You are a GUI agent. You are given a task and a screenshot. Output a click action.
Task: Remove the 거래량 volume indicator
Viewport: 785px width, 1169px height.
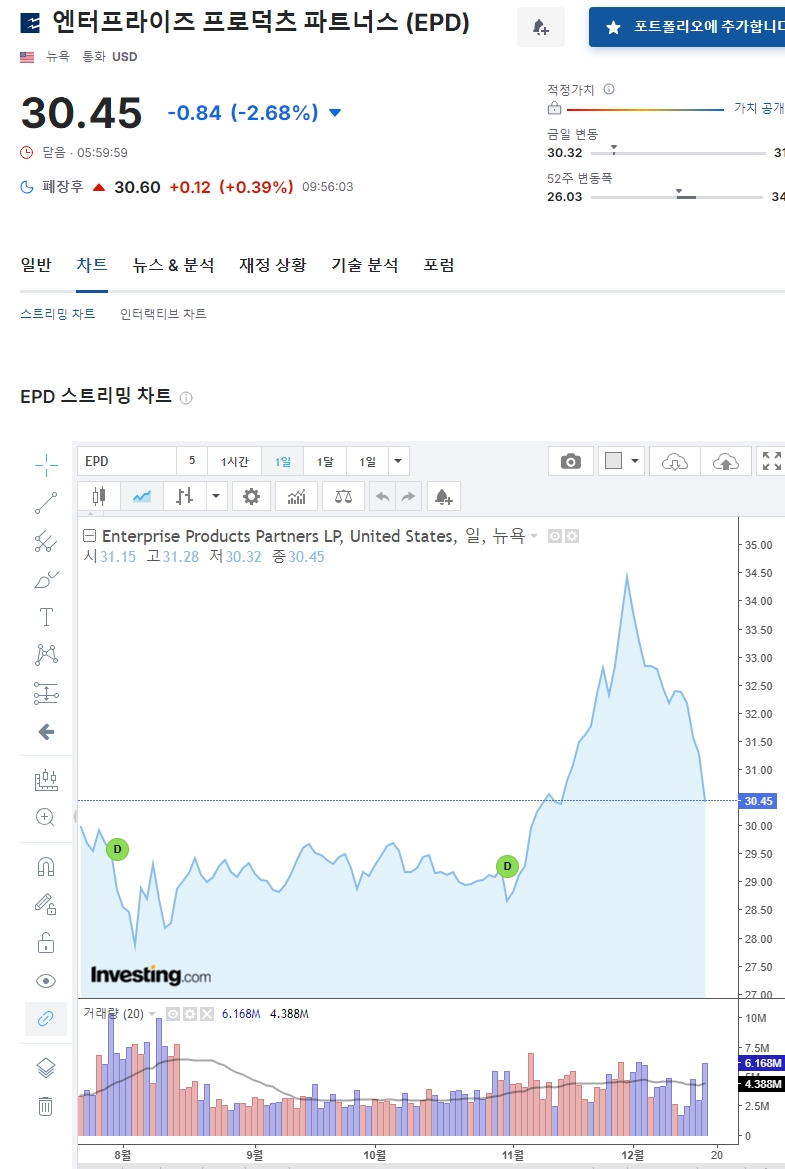coord(207,1014)
